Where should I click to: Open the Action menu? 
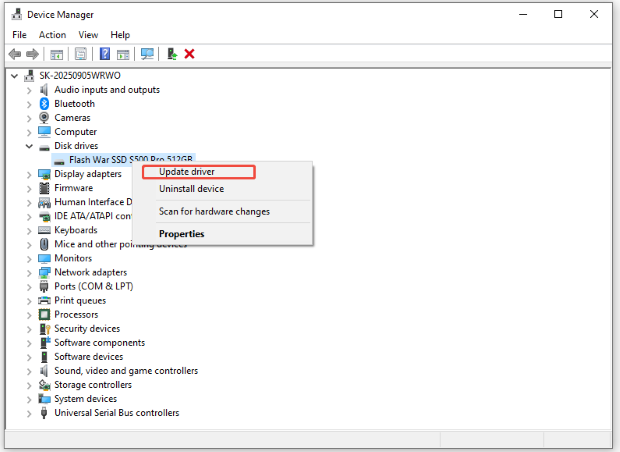(x=52, y=35)
